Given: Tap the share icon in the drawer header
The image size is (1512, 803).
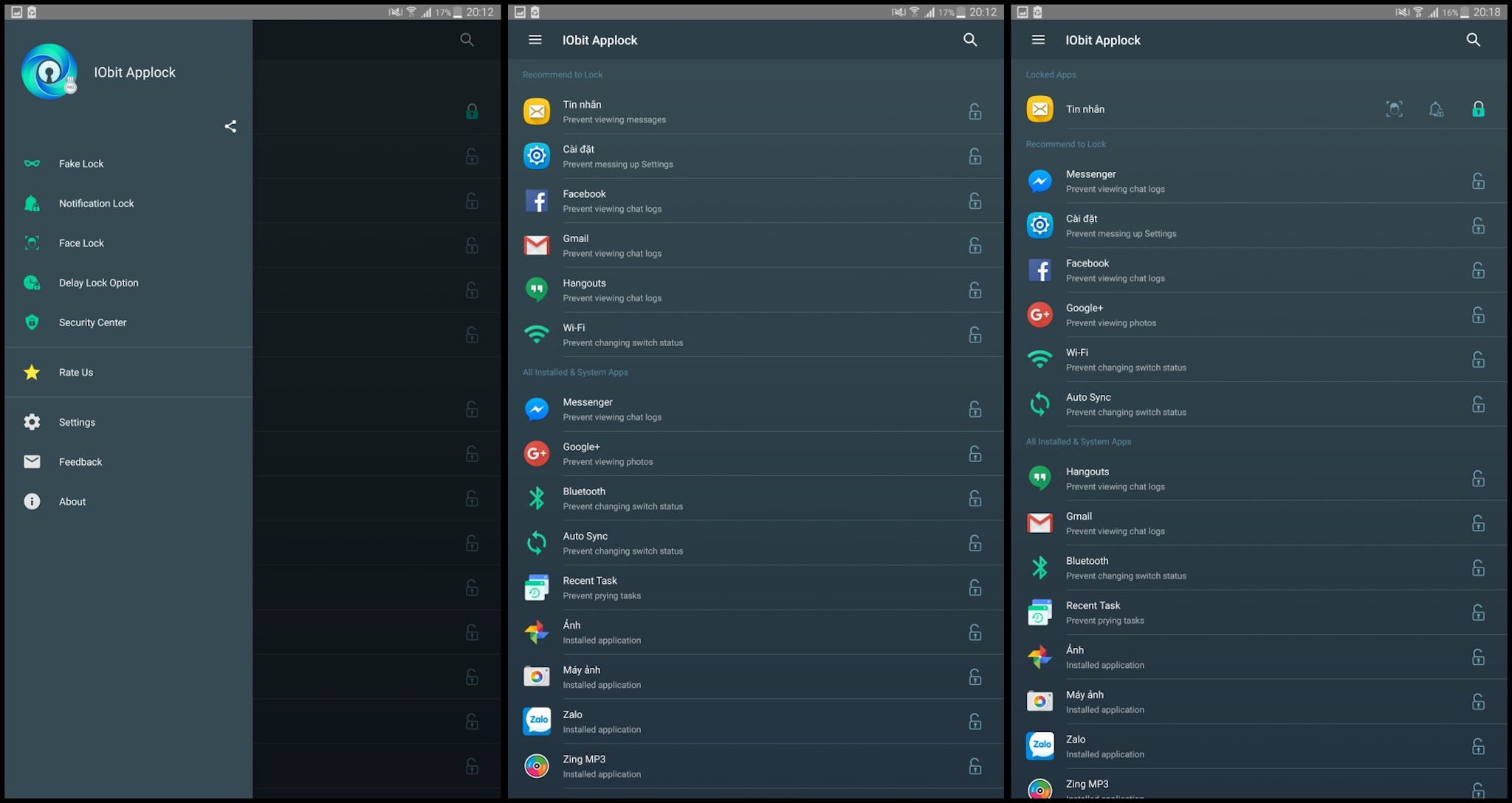Looking at the screenshot, I should [230, 126].
